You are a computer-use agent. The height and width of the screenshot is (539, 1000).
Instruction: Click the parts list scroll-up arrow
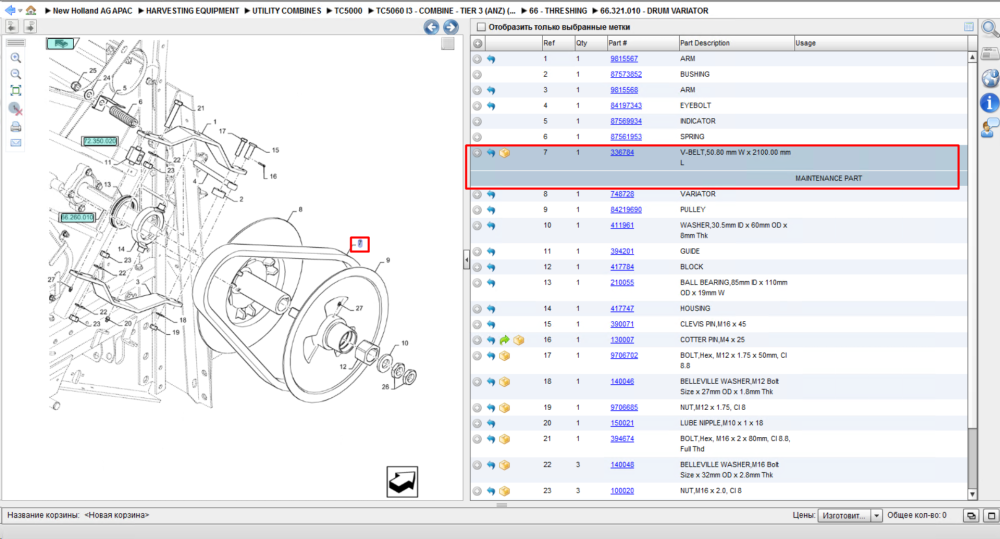pos(972,57)
